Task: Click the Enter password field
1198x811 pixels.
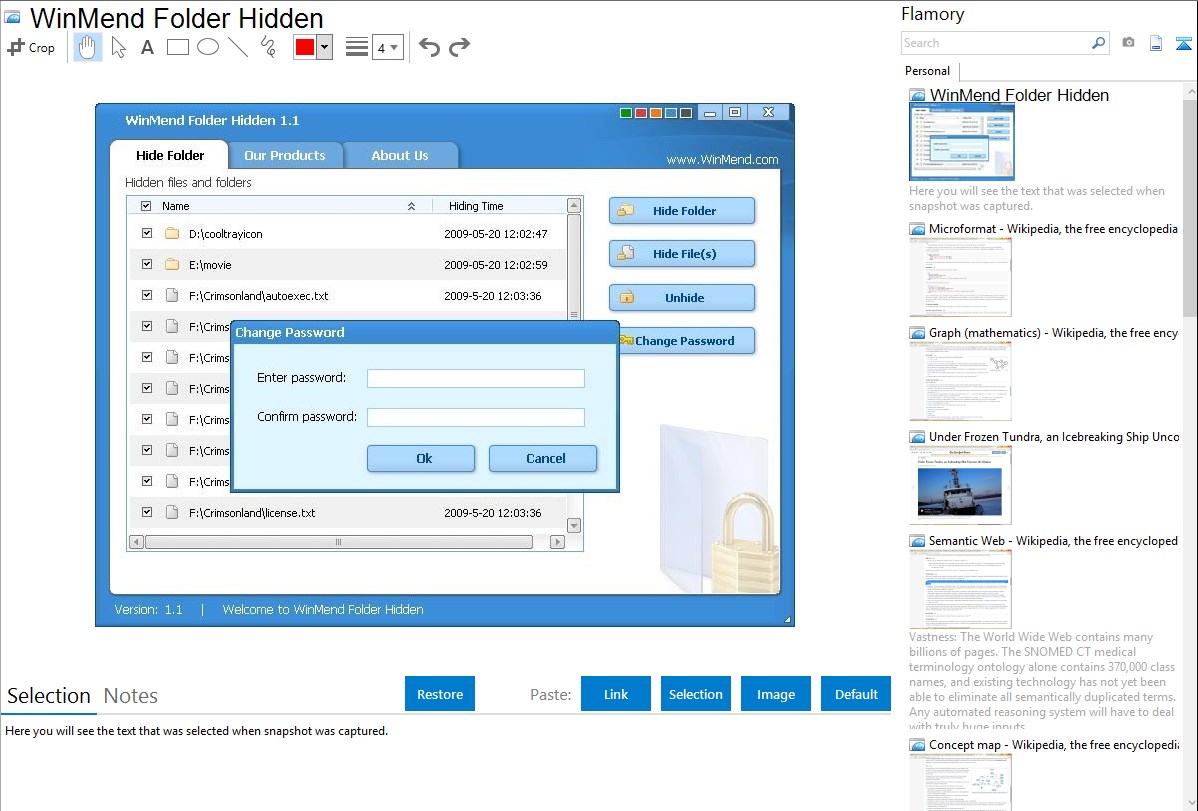Action: click(x=476, y=378)
